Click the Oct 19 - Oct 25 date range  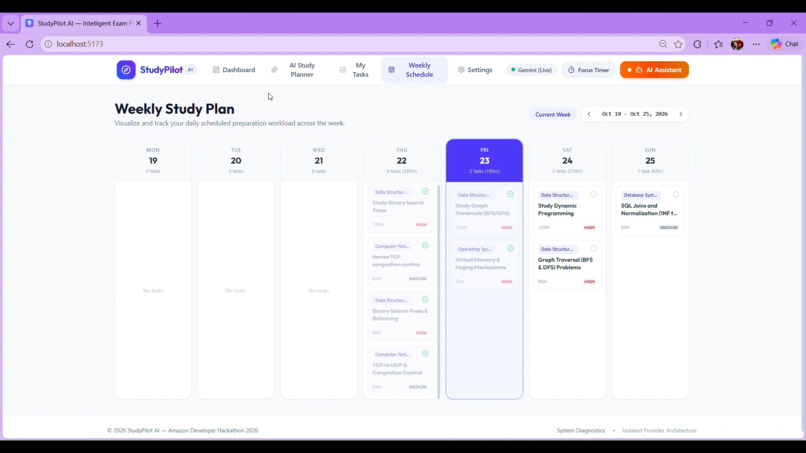click(x=635, y=114)
